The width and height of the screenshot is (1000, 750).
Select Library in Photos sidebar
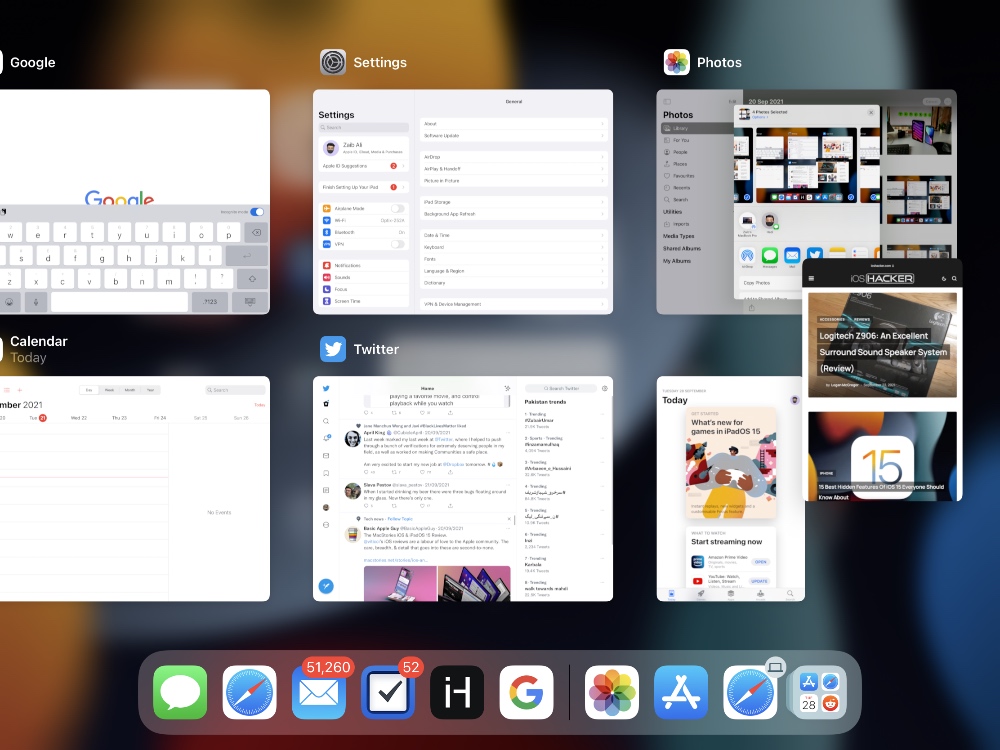(696, 128)
